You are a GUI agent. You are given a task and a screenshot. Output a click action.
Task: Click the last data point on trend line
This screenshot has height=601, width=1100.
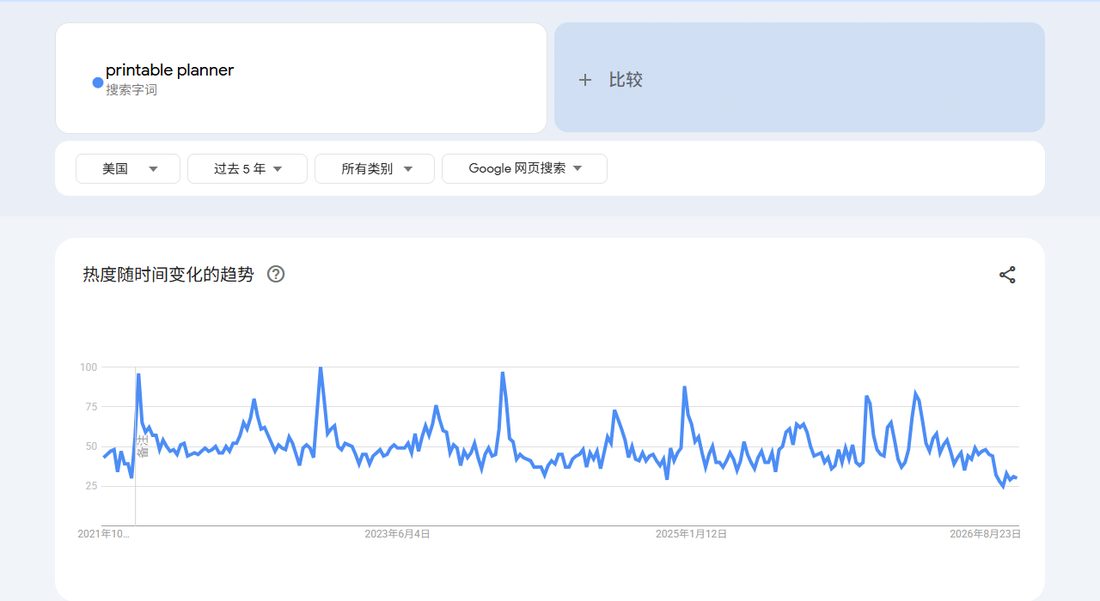point(1015,478)
